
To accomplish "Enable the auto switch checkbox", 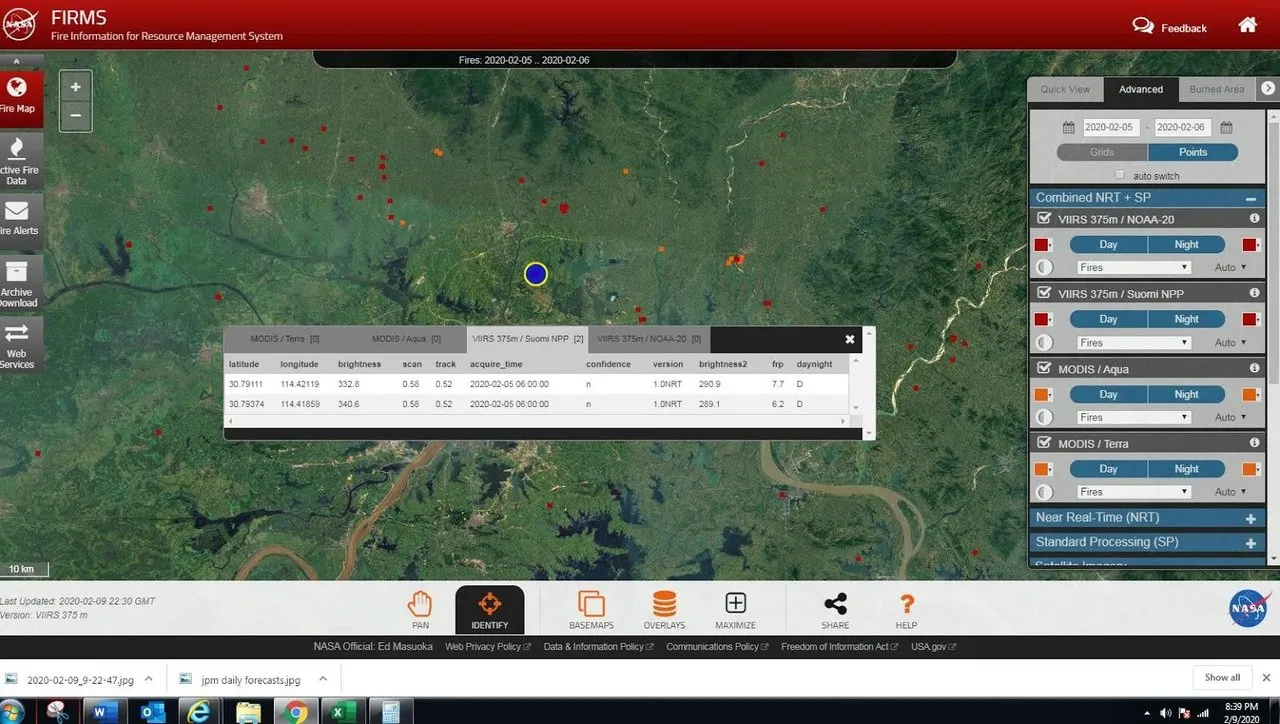I will [x=1120, y=175].
